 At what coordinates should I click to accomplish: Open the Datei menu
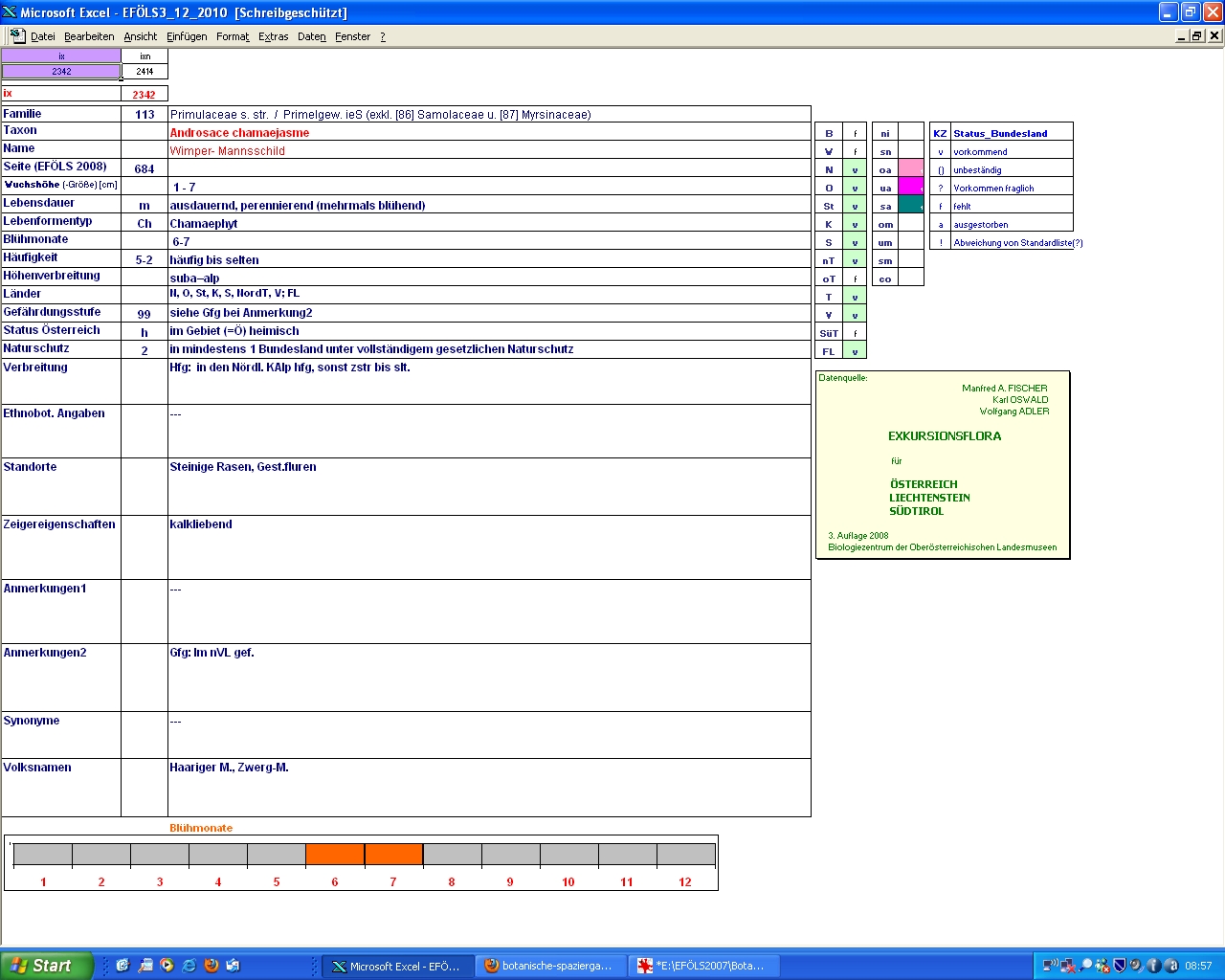click(x=42, y=36)
